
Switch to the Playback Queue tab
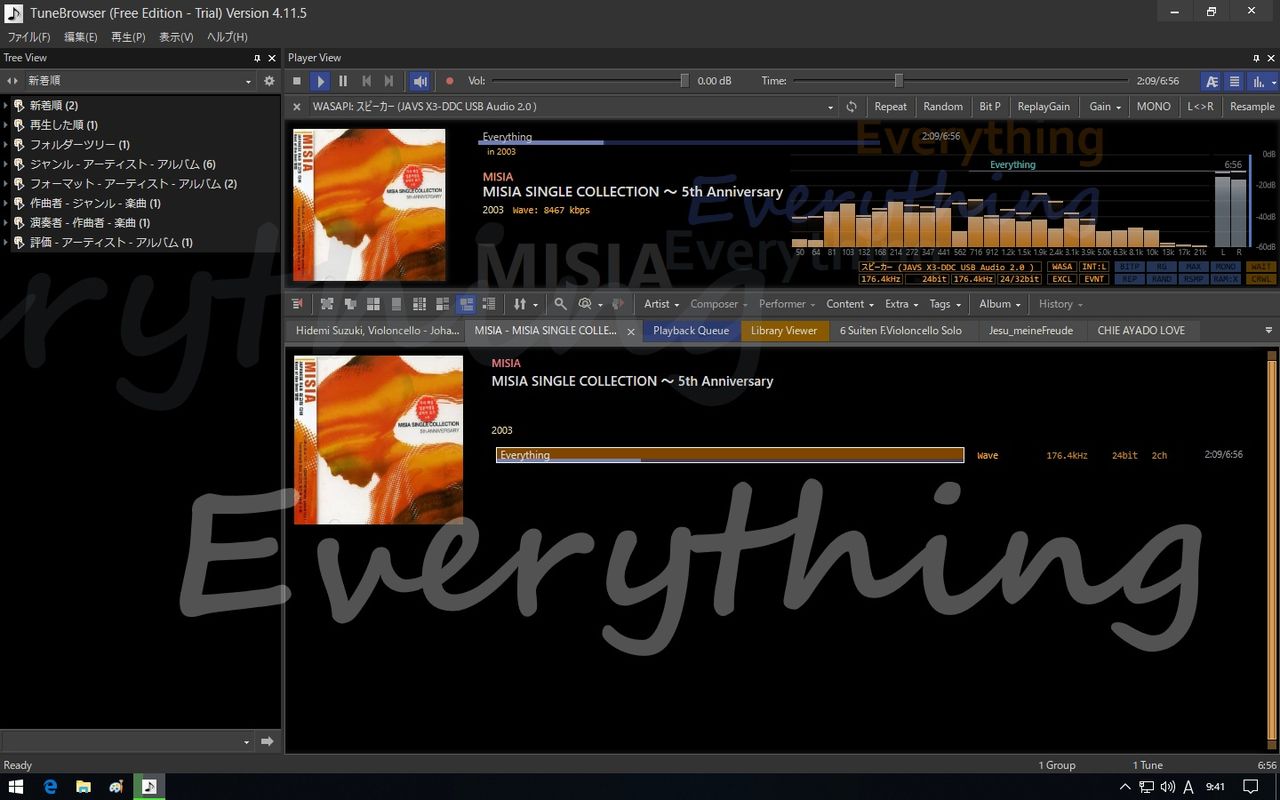(x=691, y=331)
